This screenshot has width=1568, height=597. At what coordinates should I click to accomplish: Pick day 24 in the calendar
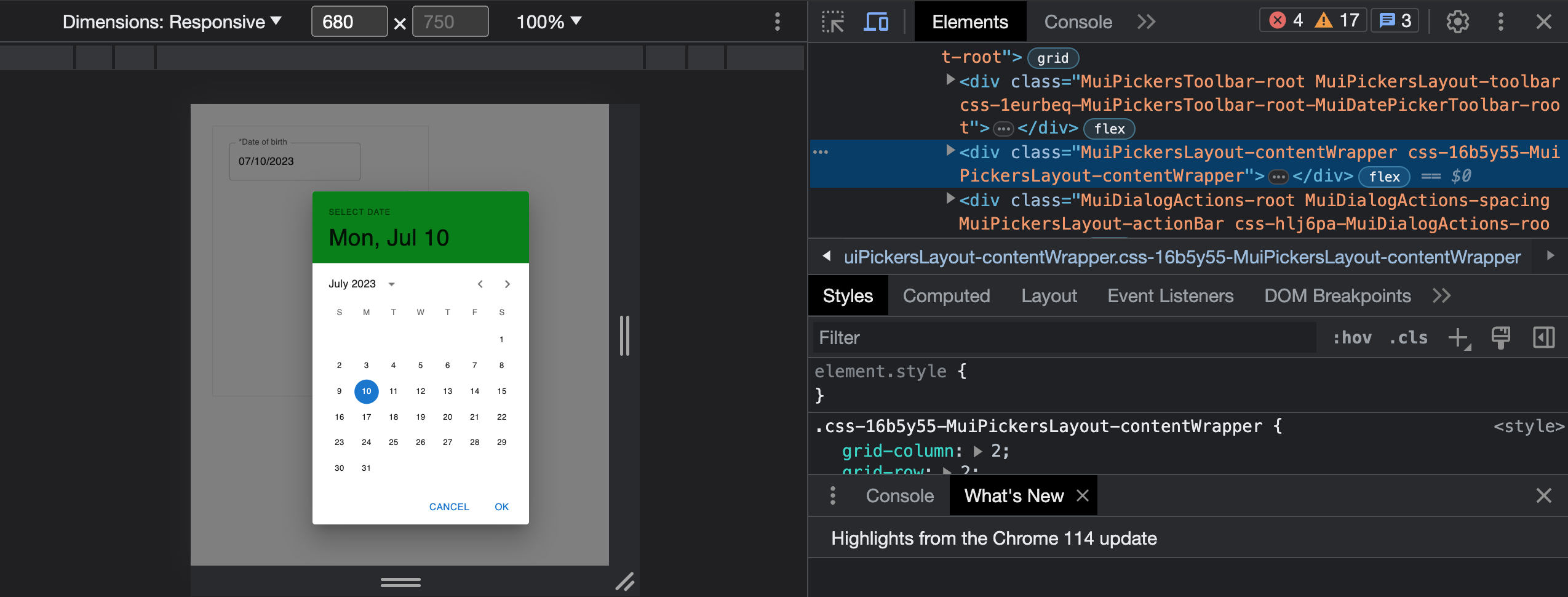point(366,442)
